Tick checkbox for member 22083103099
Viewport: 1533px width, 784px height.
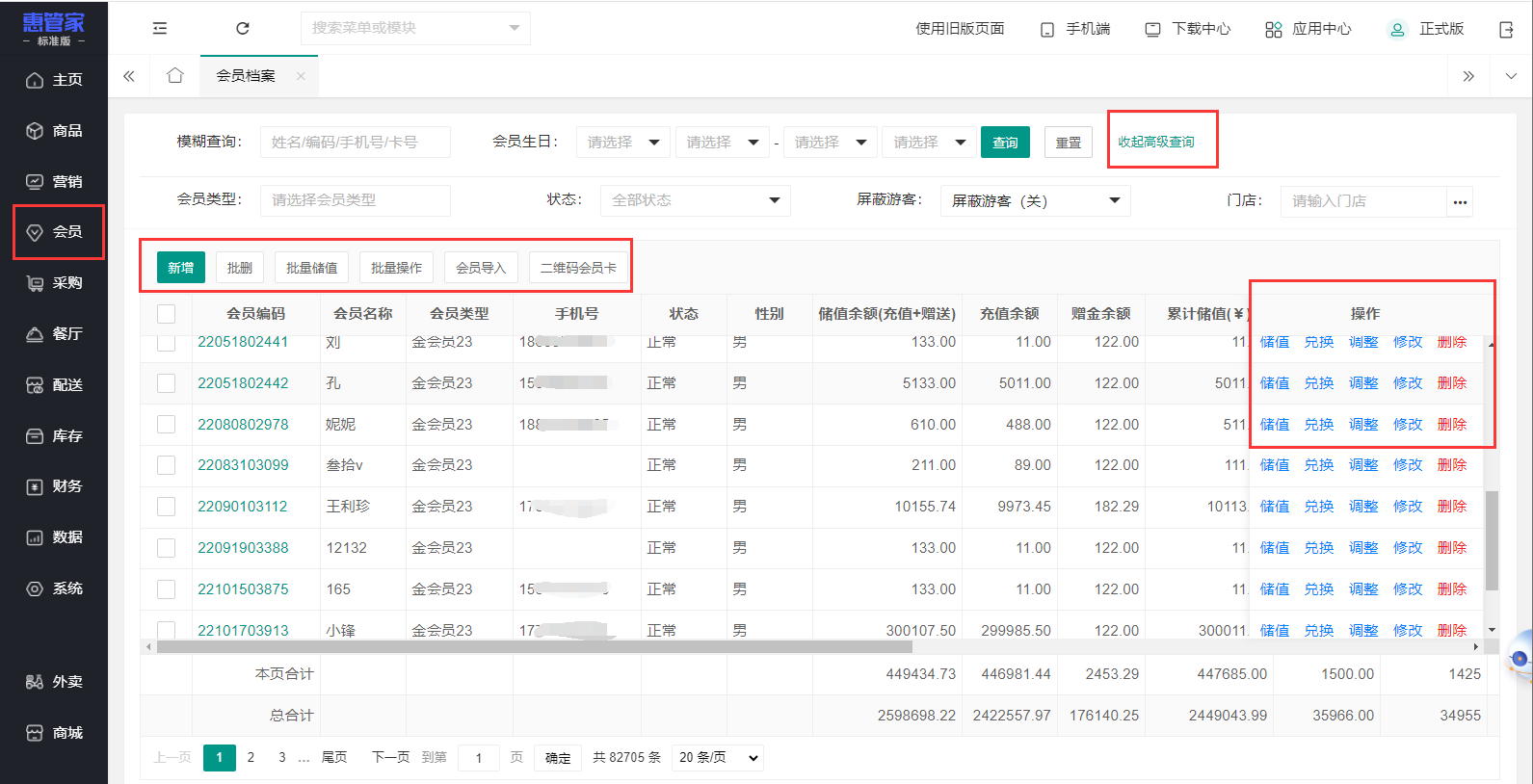167,465
